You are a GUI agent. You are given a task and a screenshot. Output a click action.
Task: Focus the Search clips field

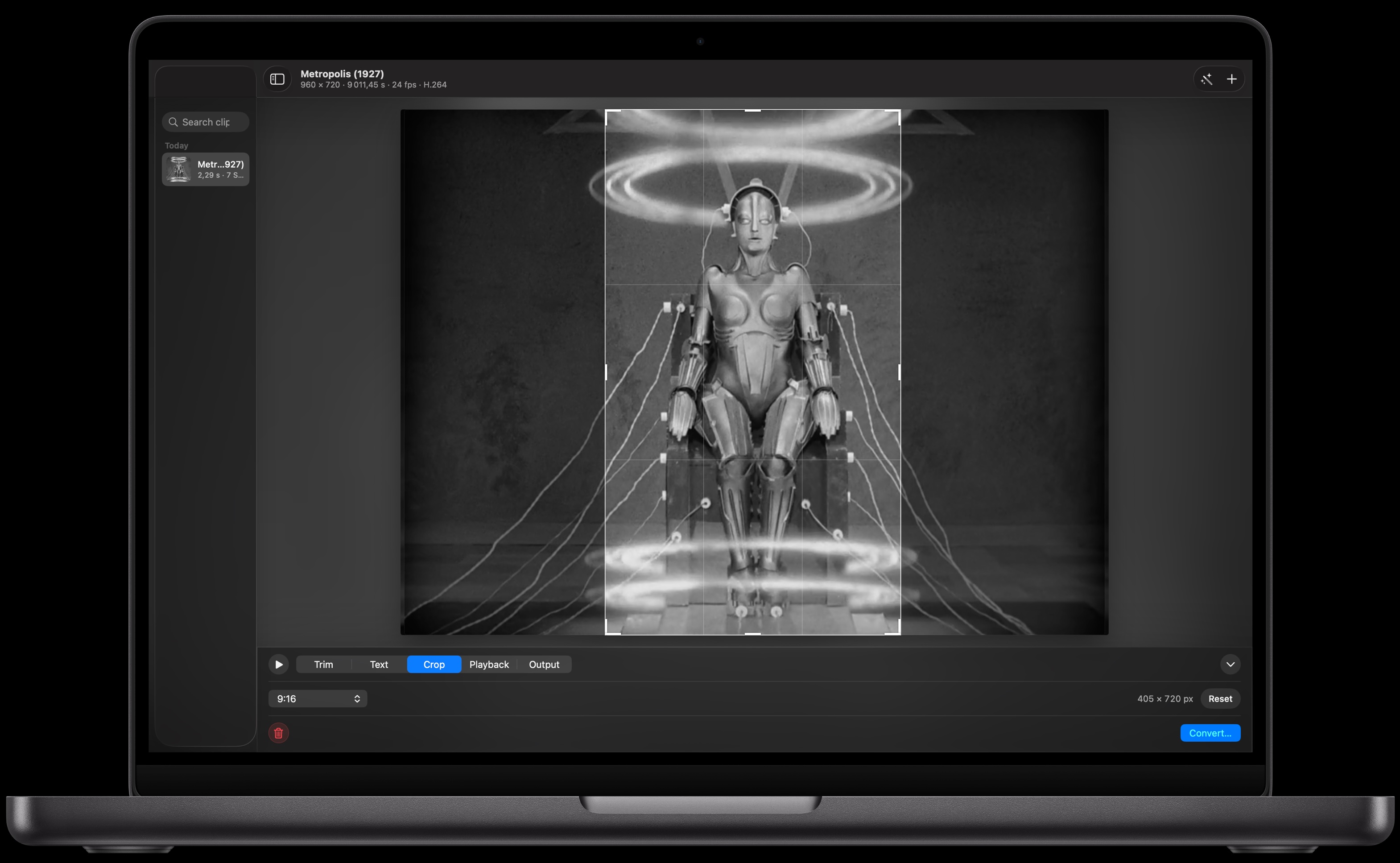pyautogui.click(x=206, y=122)
